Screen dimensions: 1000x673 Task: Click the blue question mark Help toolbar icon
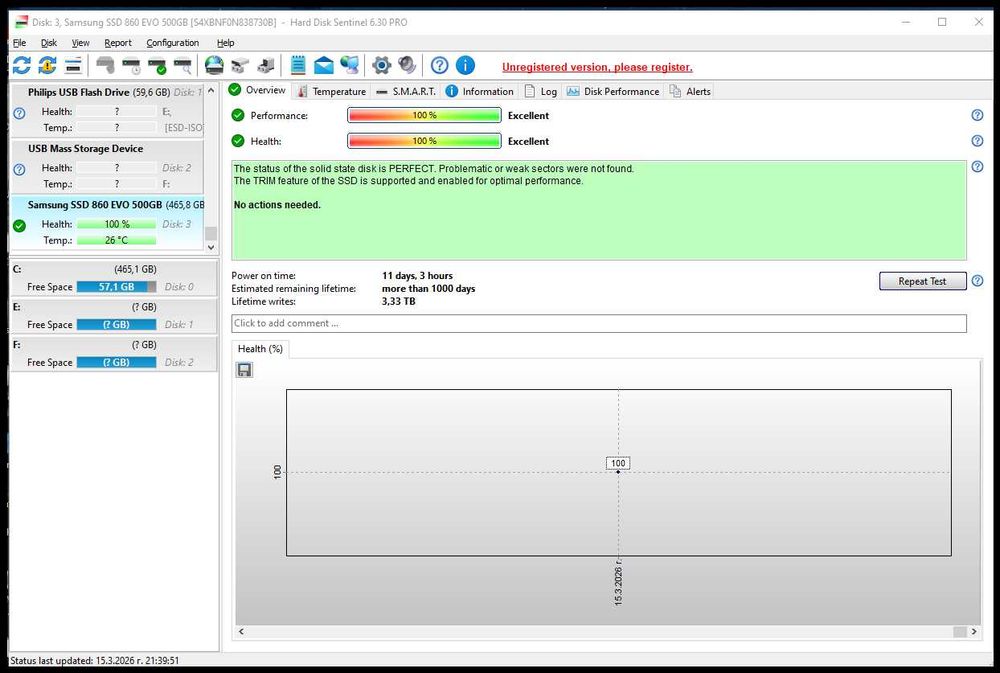[439, 65]
